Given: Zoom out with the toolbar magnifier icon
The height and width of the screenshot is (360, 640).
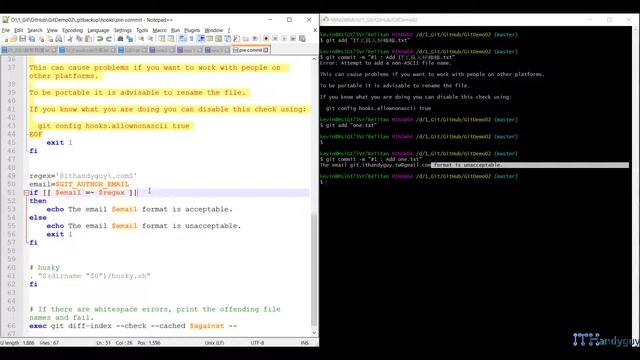Looking at the screenshot, I should click(x=150, y=39).
